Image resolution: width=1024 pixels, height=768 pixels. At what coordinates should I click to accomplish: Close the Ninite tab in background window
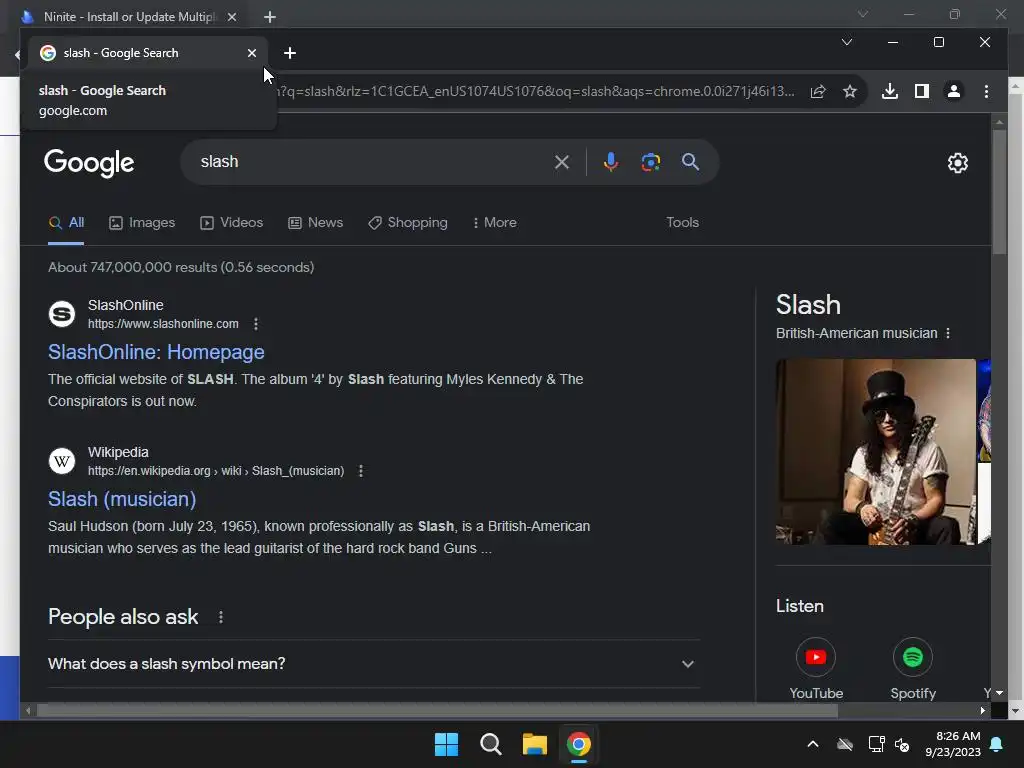pos(232,17)
